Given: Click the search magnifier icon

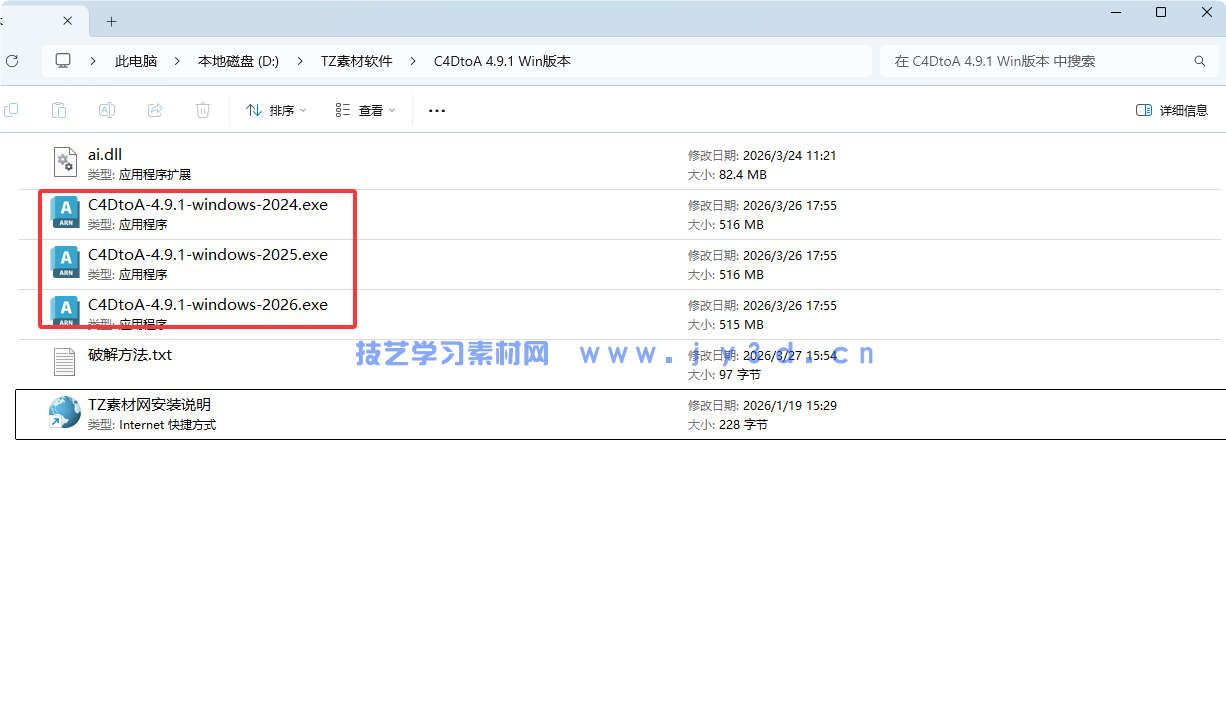Looking at the screenshot, I should pos(1200,61).
